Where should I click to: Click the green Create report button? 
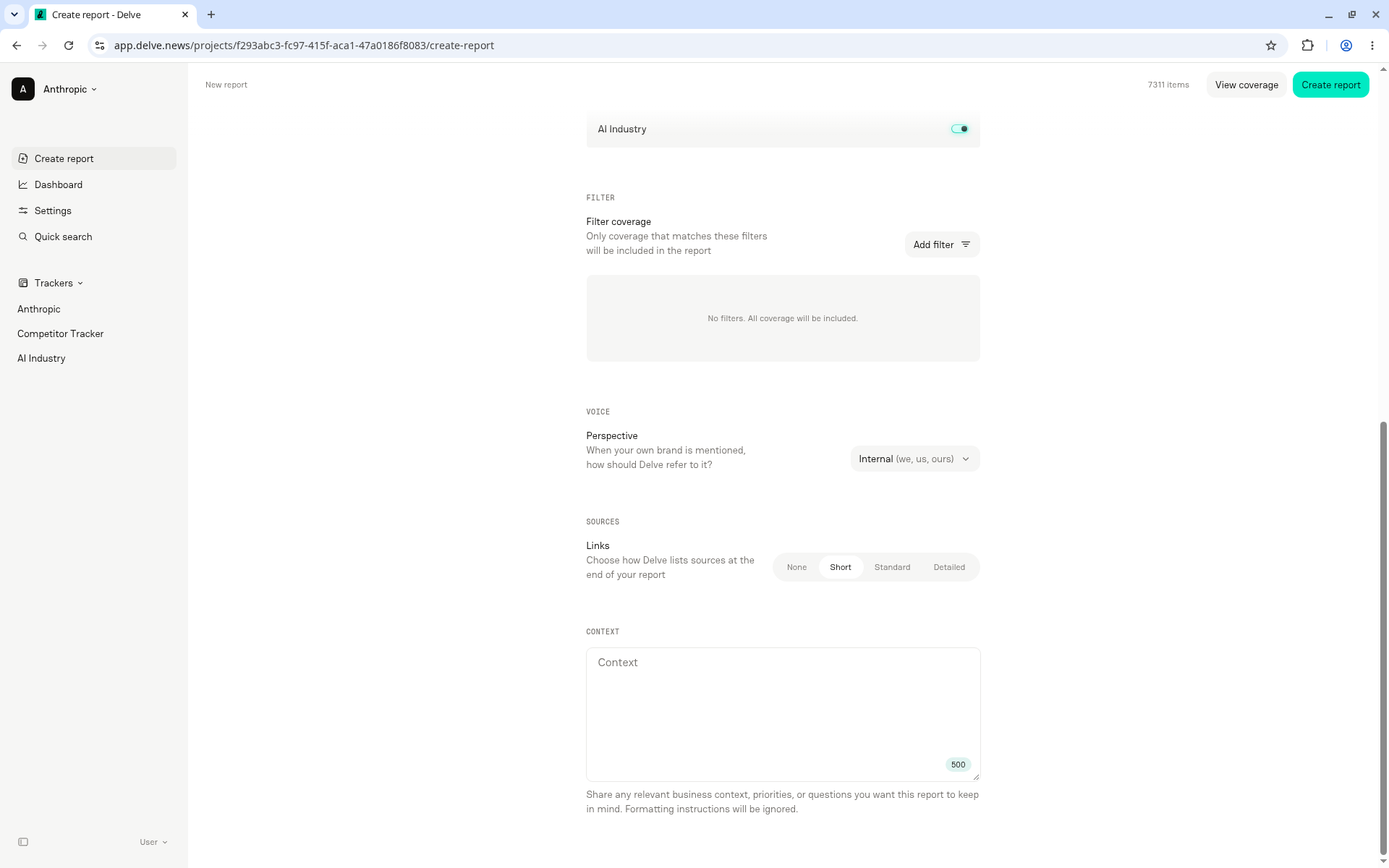[1330, 85]
